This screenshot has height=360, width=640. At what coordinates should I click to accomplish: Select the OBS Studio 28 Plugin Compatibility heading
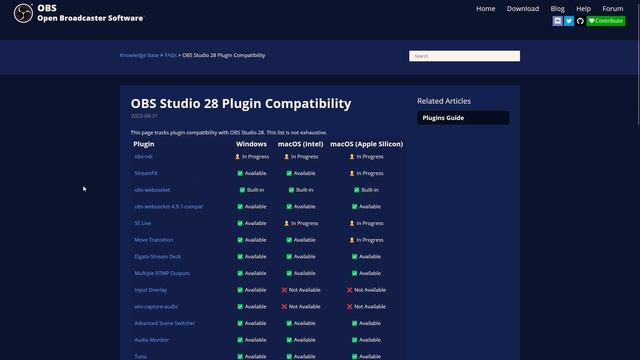241,104
